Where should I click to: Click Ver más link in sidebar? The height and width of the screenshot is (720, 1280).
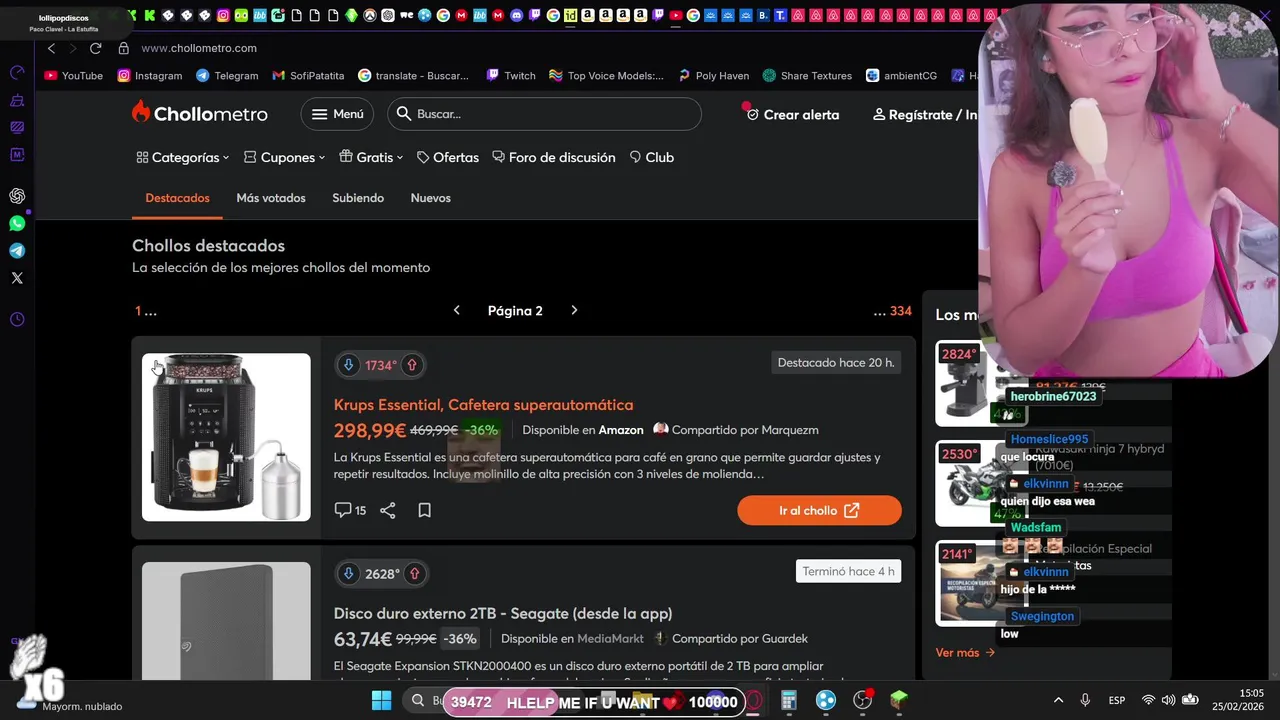click(x=965, y=653)
